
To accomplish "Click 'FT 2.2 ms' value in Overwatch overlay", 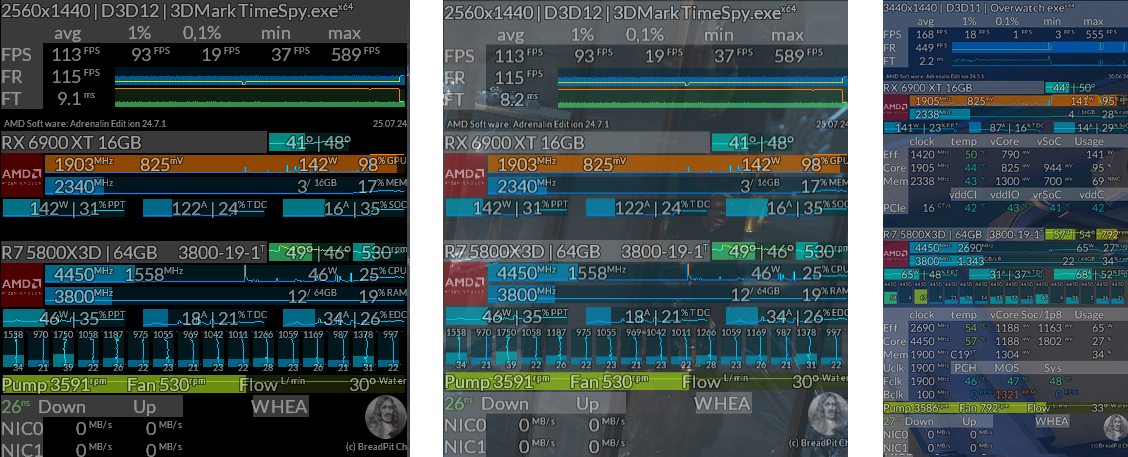I will click(x=930, y=61).
